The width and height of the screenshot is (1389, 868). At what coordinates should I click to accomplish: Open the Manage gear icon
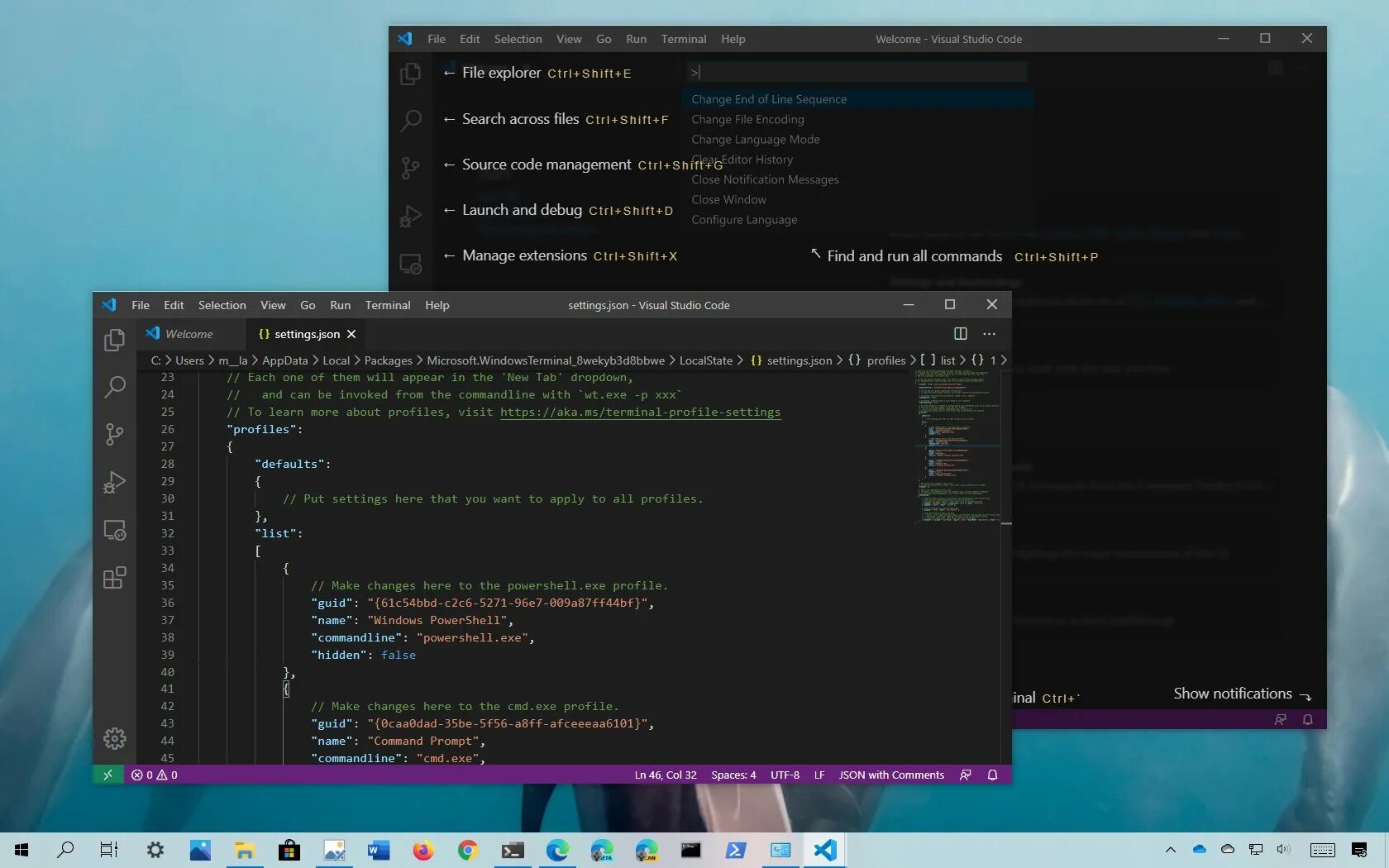[x=114, y=738]
